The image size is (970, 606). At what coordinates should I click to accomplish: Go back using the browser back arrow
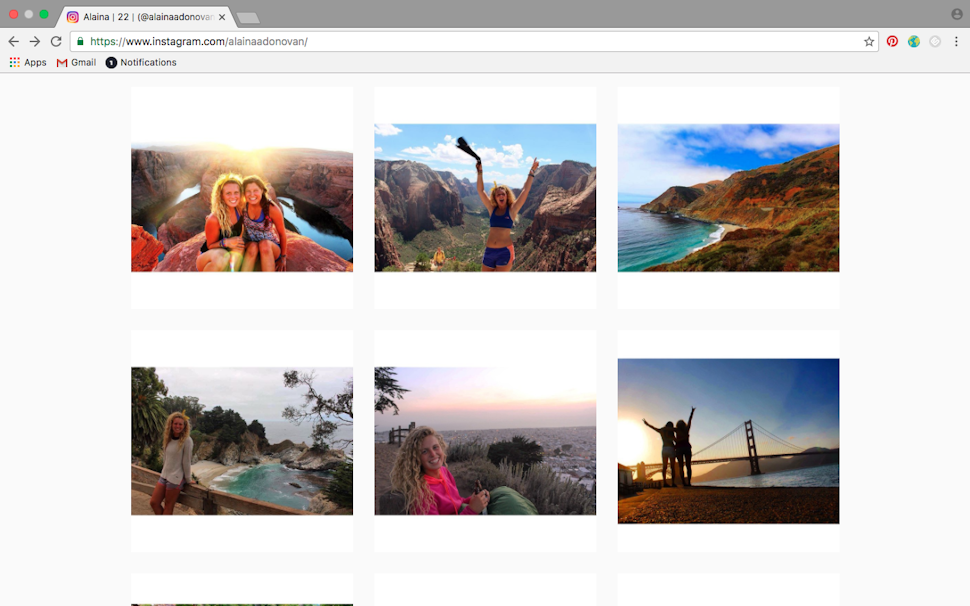[14, 41]
